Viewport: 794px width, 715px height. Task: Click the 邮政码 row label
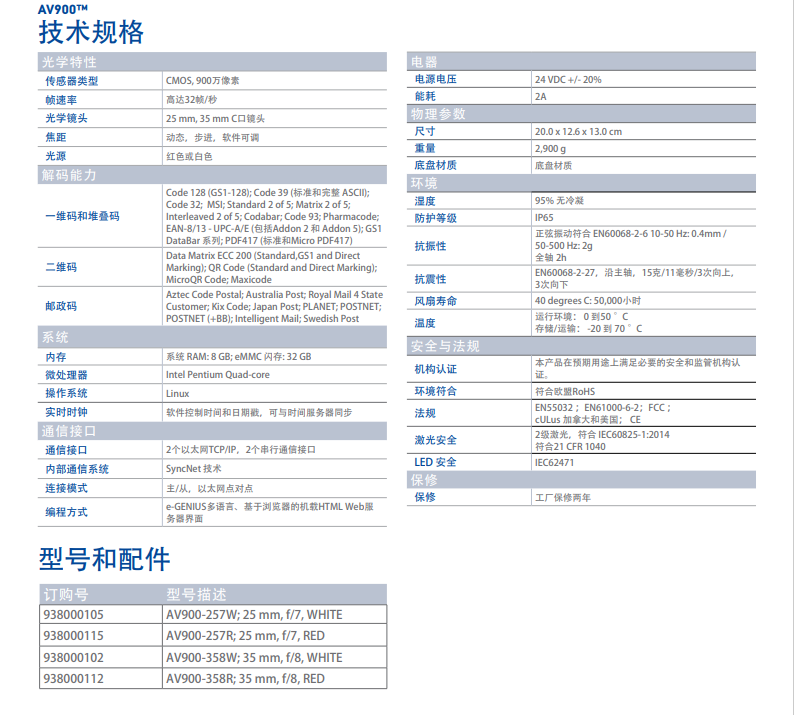tap(61, 306)
